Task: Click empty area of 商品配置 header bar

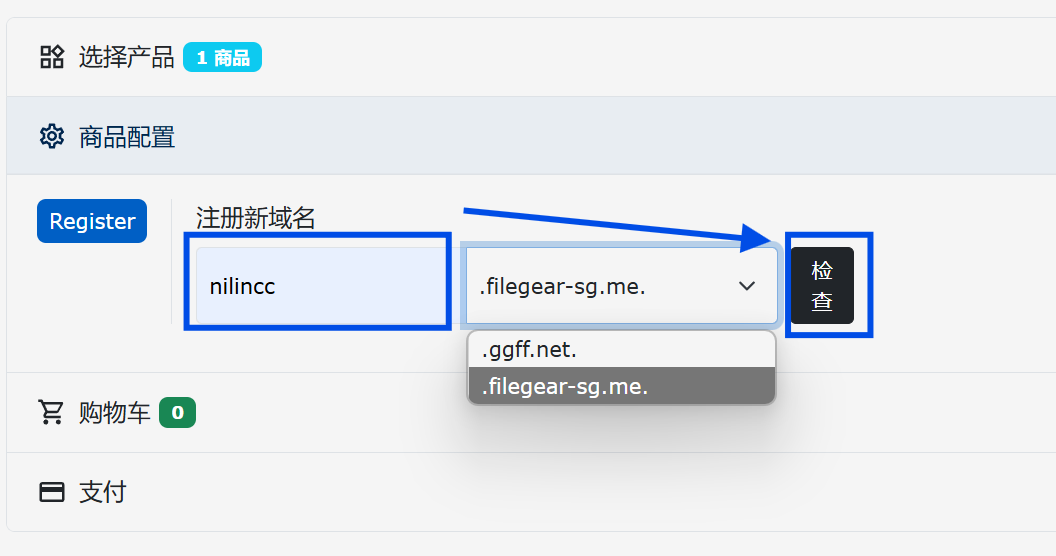Action: tap(600, 136)
